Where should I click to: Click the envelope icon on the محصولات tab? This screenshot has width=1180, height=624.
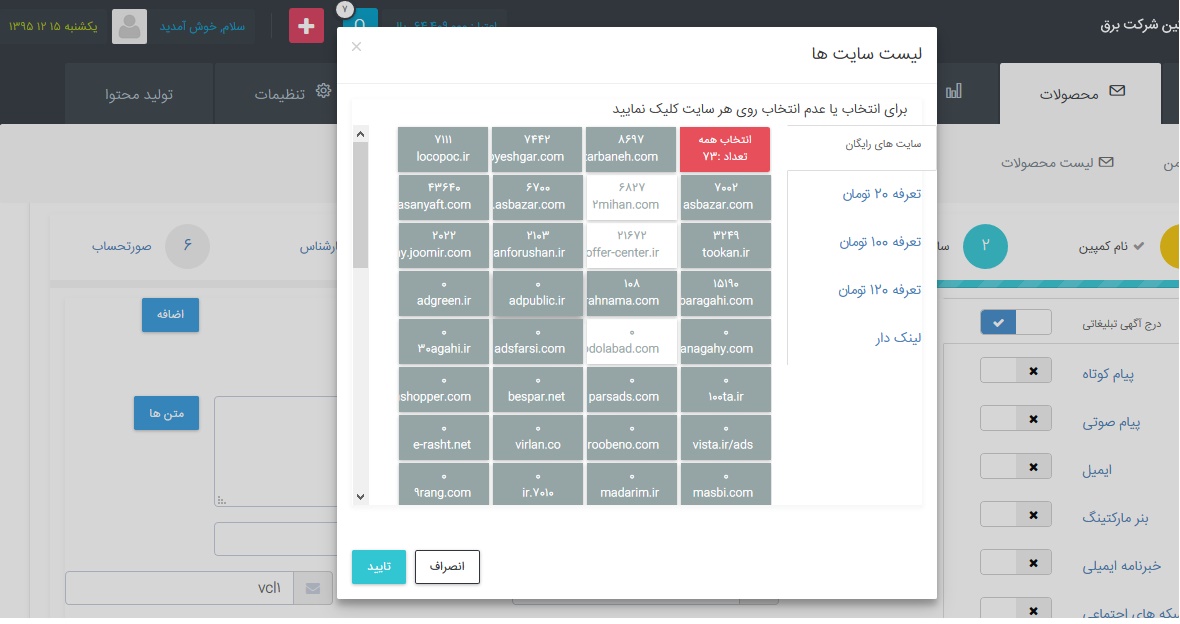click(x=1118, y=91)
